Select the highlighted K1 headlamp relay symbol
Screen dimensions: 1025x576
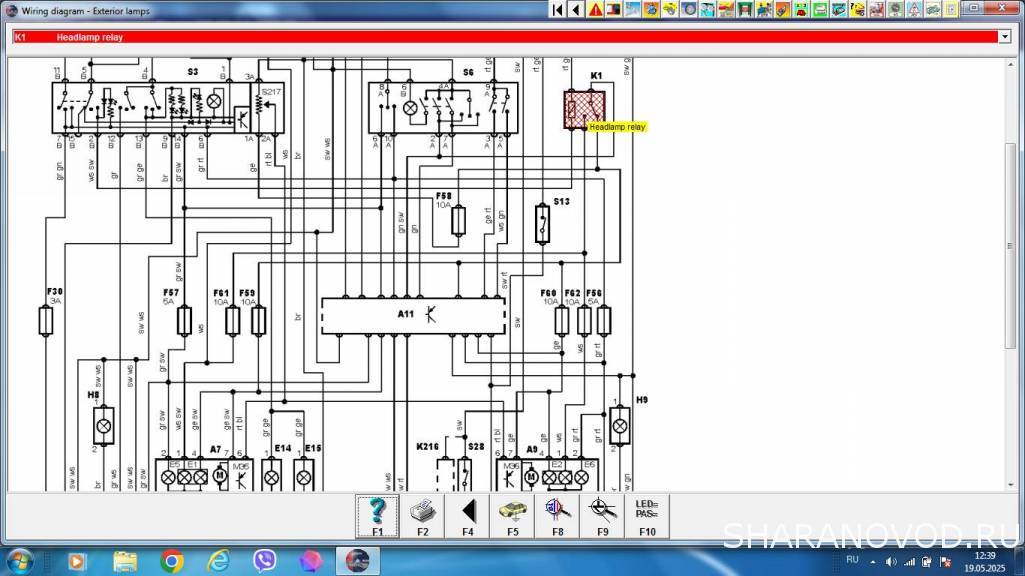coord(583,110)
